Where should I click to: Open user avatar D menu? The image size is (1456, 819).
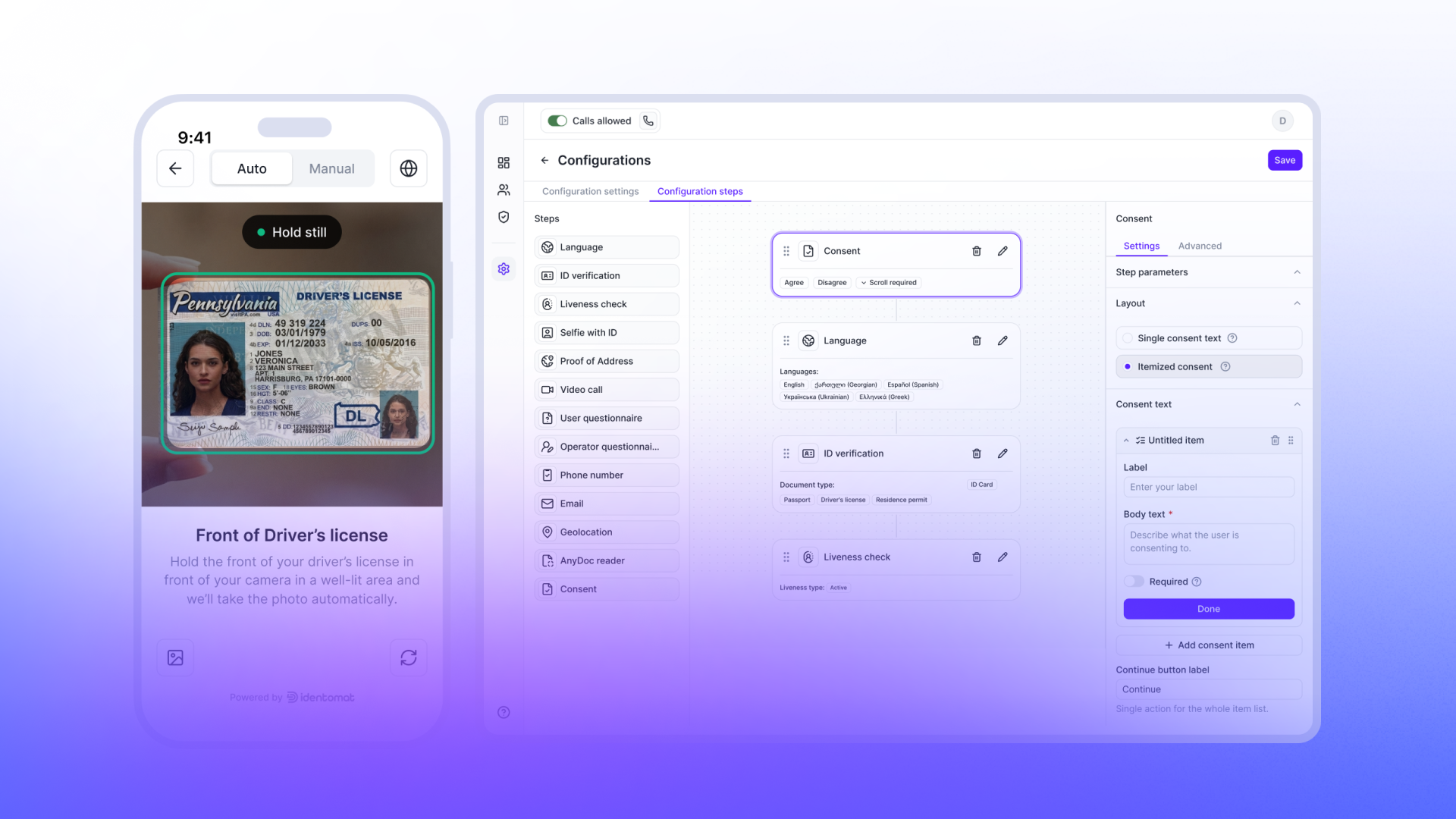[1282, 121]
